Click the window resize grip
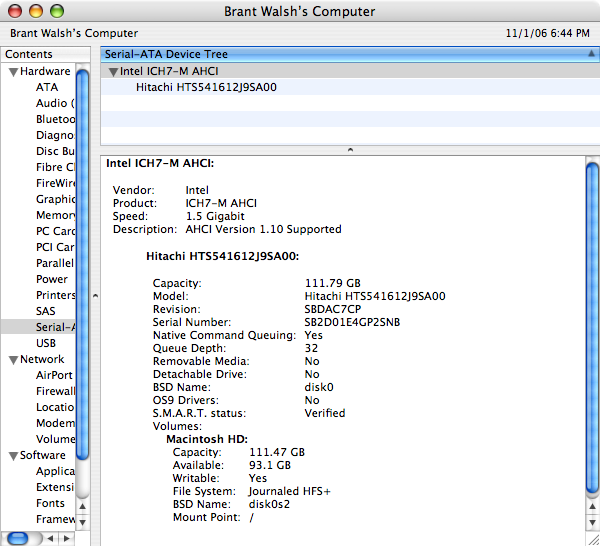The image size is (600, 546). [x=593, y=539]
